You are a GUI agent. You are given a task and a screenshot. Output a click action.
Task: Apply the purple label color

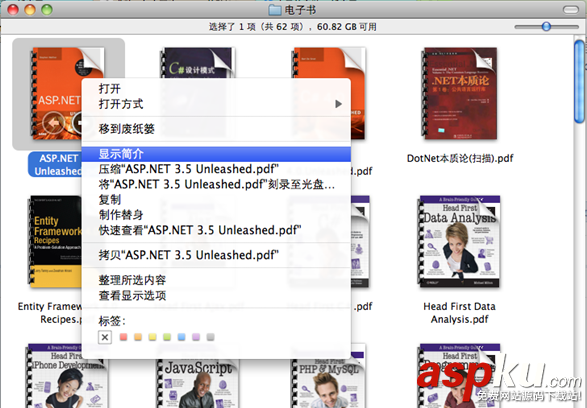(196, 337)
